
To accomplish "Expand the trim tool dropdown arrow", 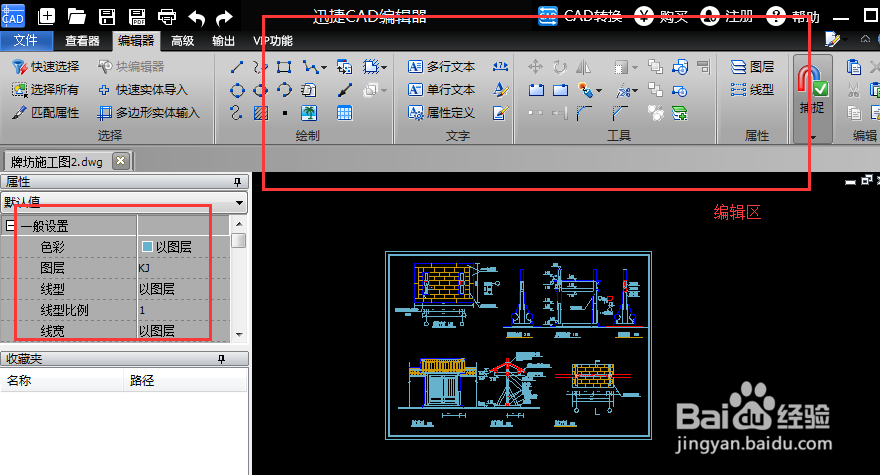I will 635,90.
